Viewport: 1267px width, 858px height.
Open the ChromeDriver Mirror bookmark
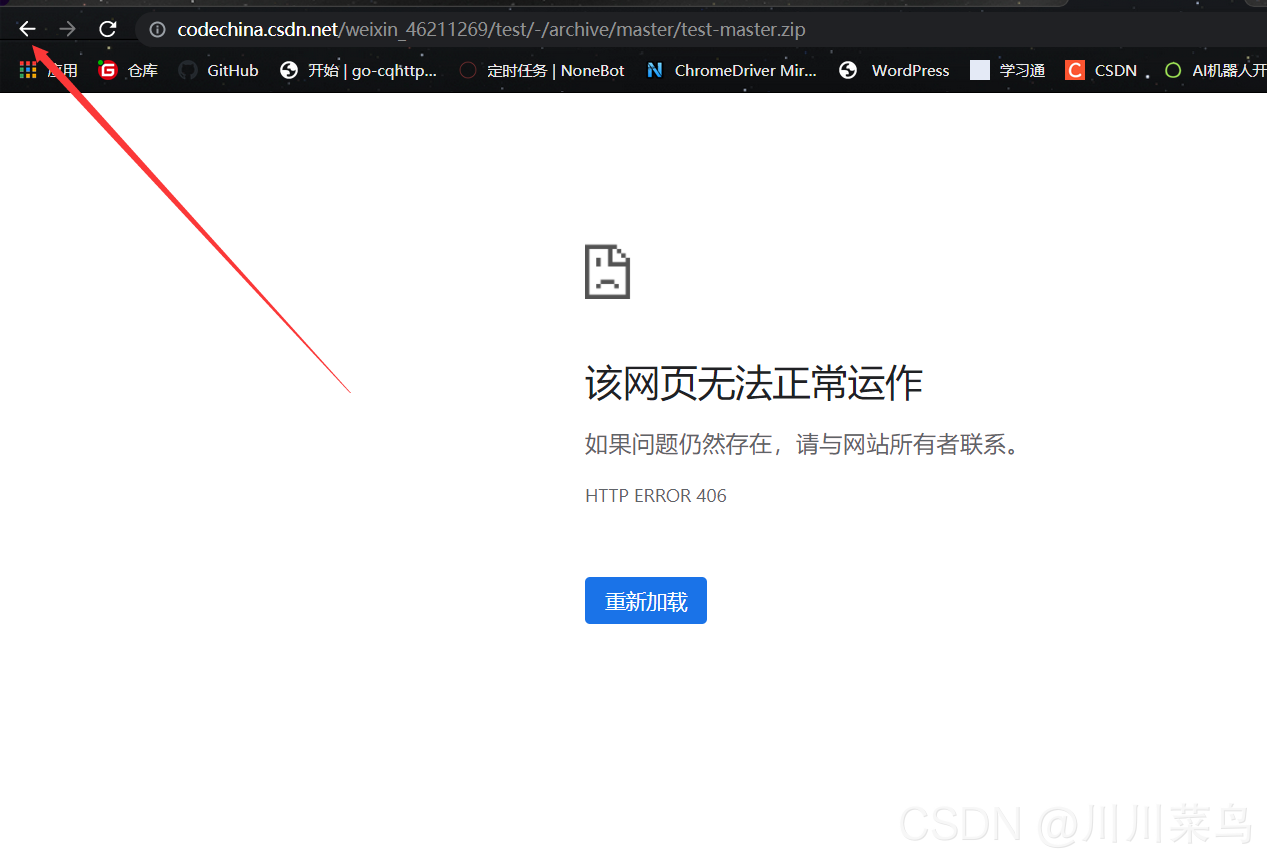click(732, 70)
